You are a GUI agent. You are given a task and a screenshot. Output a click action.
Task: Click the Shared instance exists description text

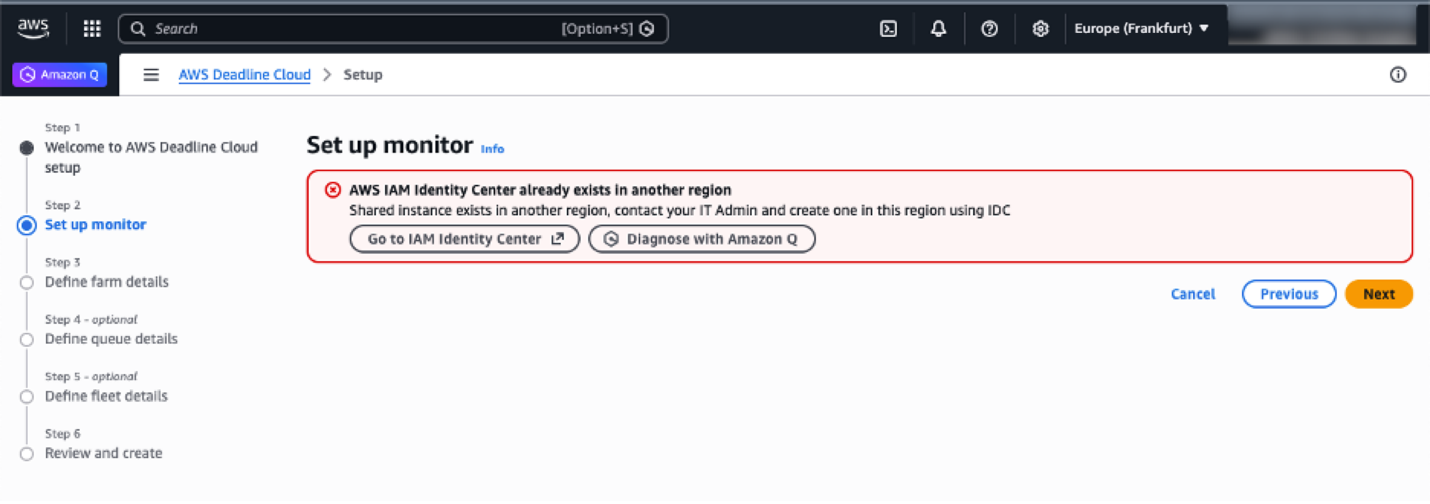[x=679, y=211]
